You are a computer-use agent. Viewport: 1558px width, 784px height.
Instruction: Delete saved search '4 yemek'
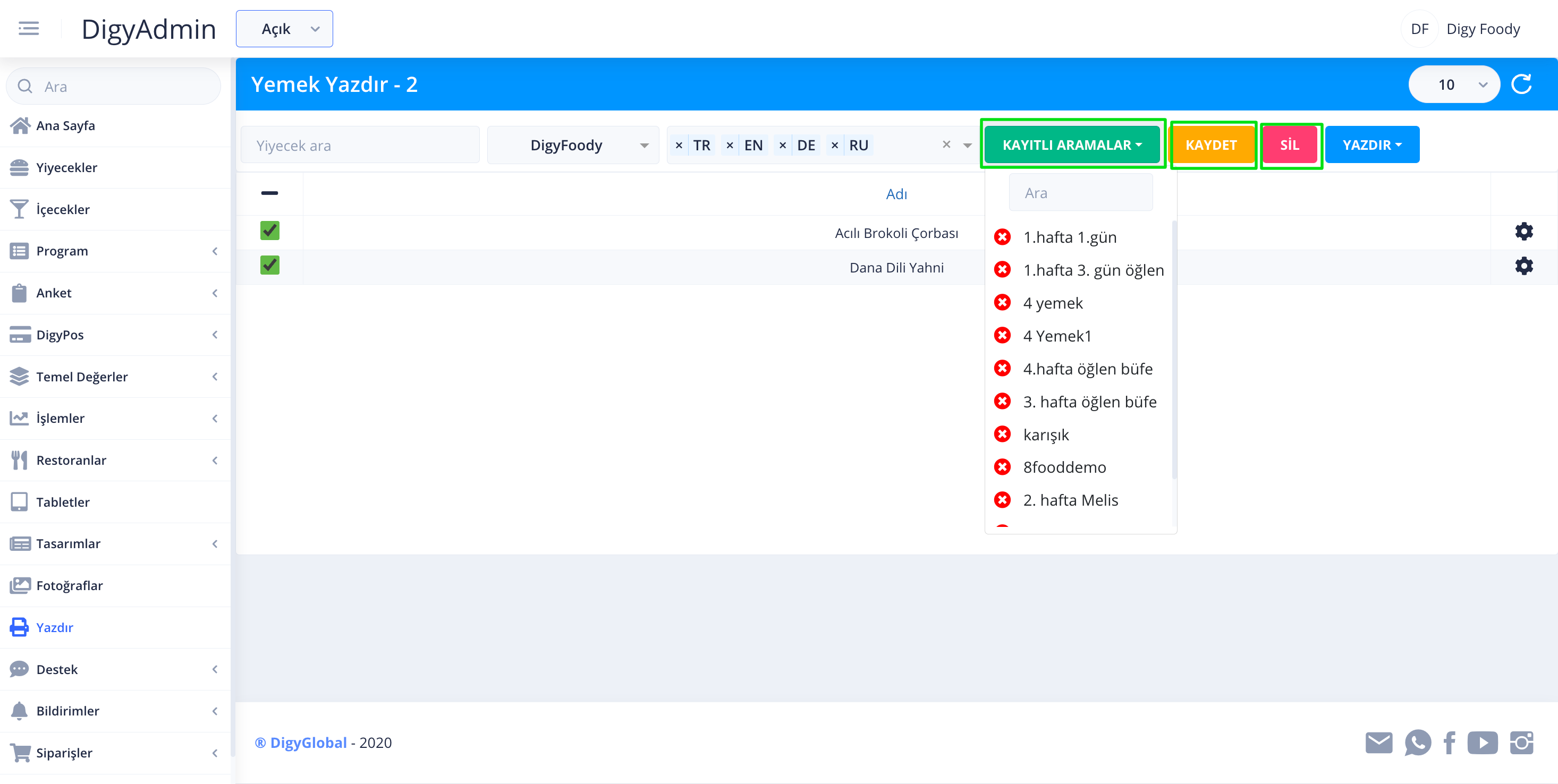point(1002,303)
